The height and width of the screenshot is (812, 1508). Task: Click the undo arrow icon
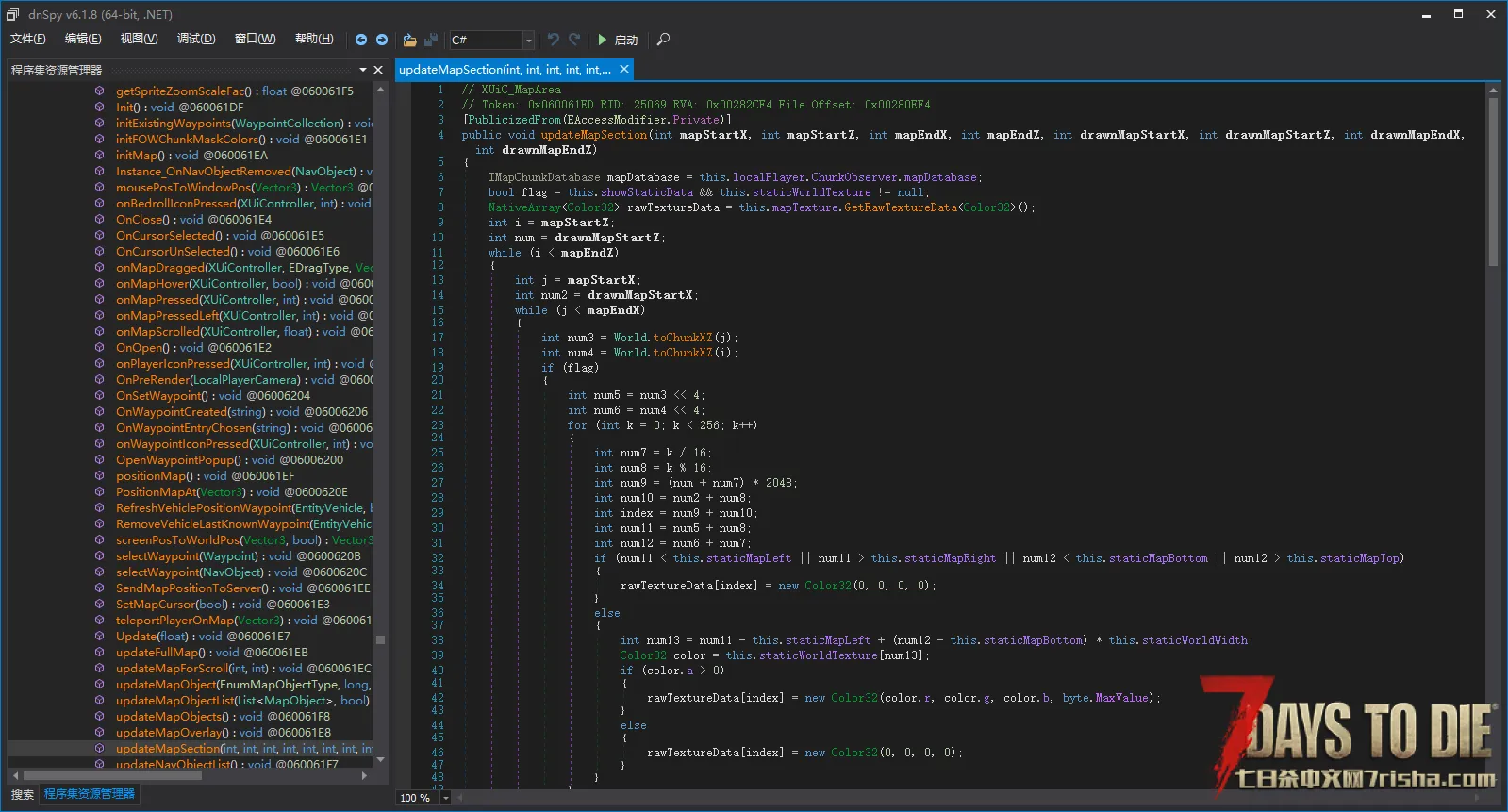(554, 40)
